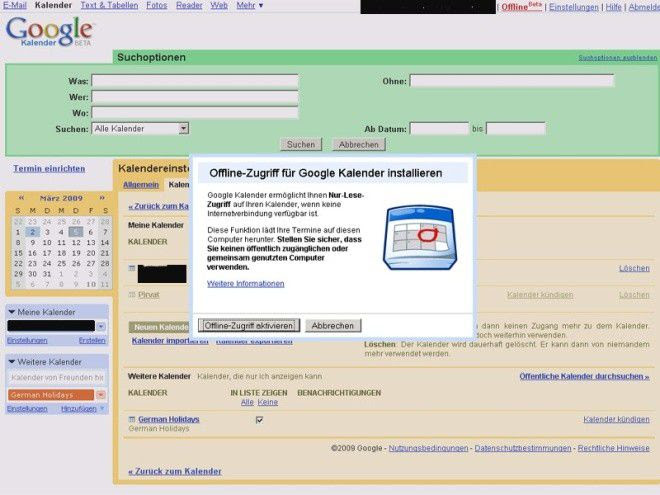
Task: Click Erstellen under Meine Kalender
Action: click(x=92, y=341)
